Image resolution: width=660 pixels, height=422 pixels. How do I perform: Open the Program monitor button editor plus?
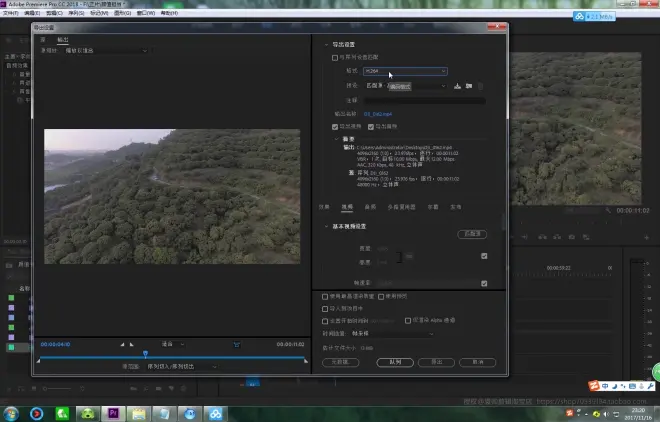click(646, 238)
